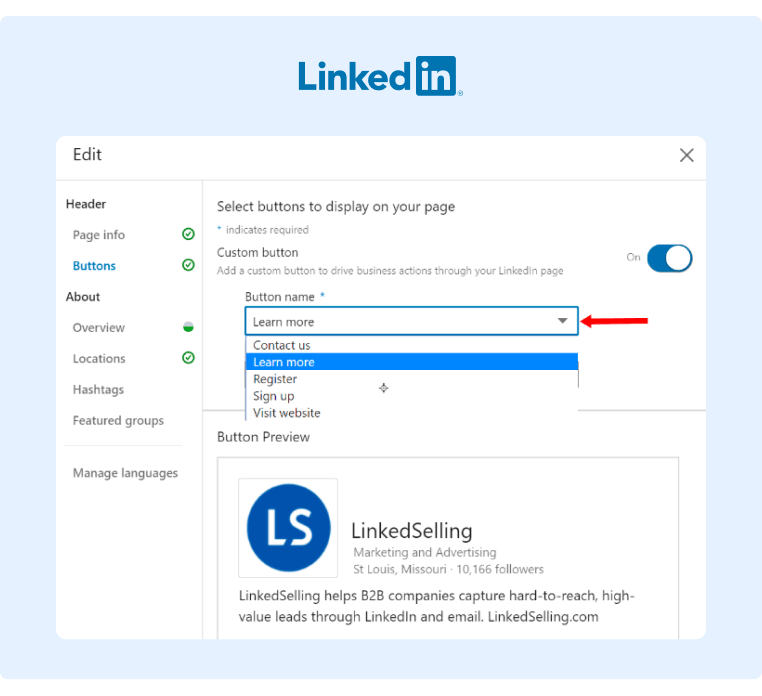Open Locations section in sidebar
The image size is (762, 696).
tap(99, 359)
